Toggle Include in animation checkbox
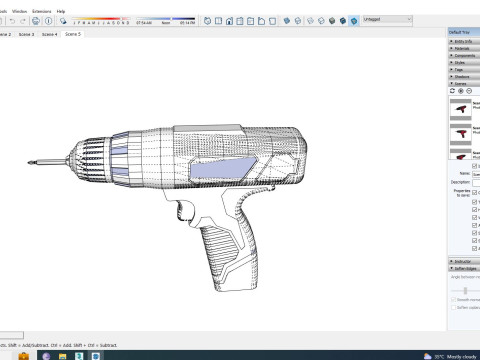Screen dimensions: 480x360 (475, 166)
